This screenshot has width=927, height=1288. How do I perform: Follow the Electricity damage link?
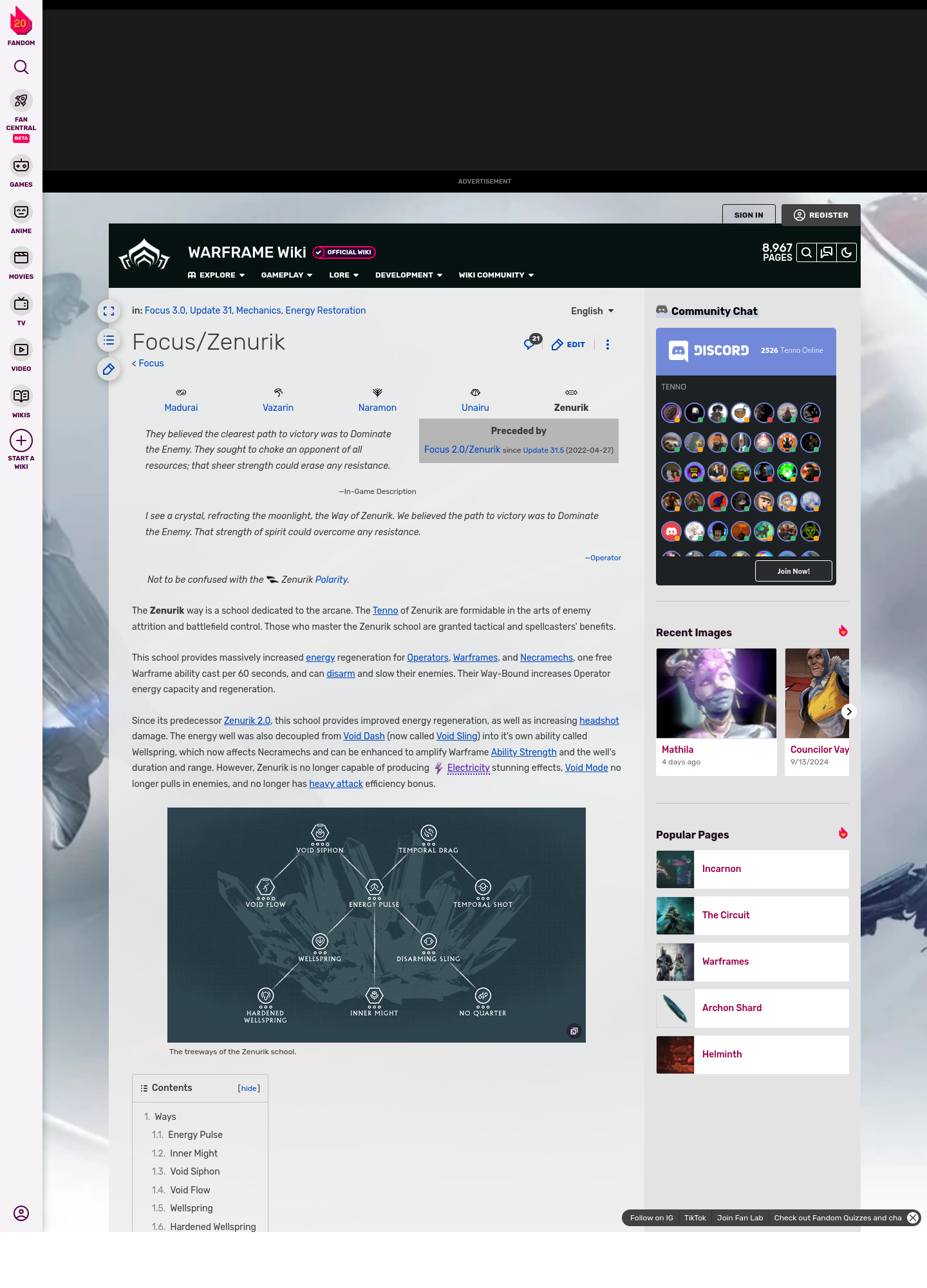(x=468, y=768)
